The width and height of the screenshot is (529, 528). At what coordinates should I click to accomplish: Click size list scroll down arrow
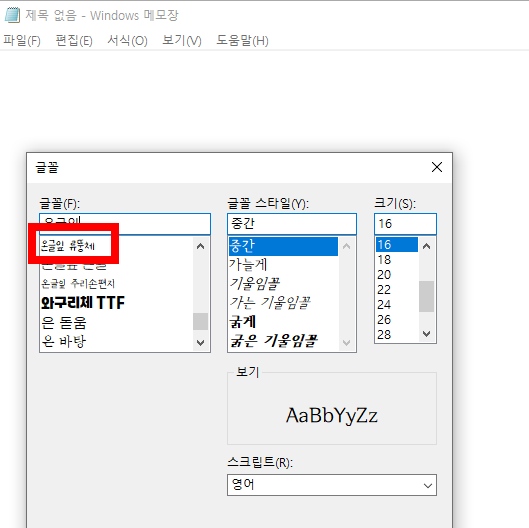(426, 334)
